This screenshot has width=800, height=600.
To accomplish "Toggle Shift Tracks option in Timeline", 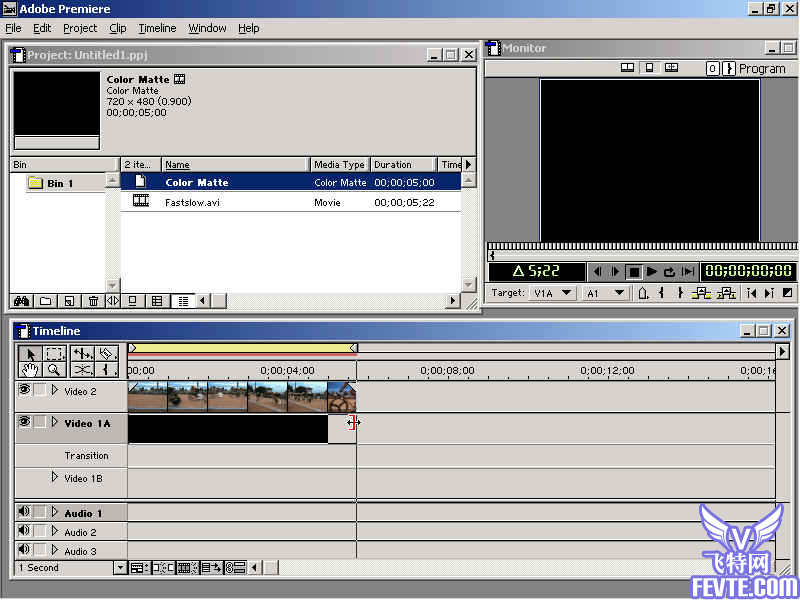I will click(x=211, y=567).
